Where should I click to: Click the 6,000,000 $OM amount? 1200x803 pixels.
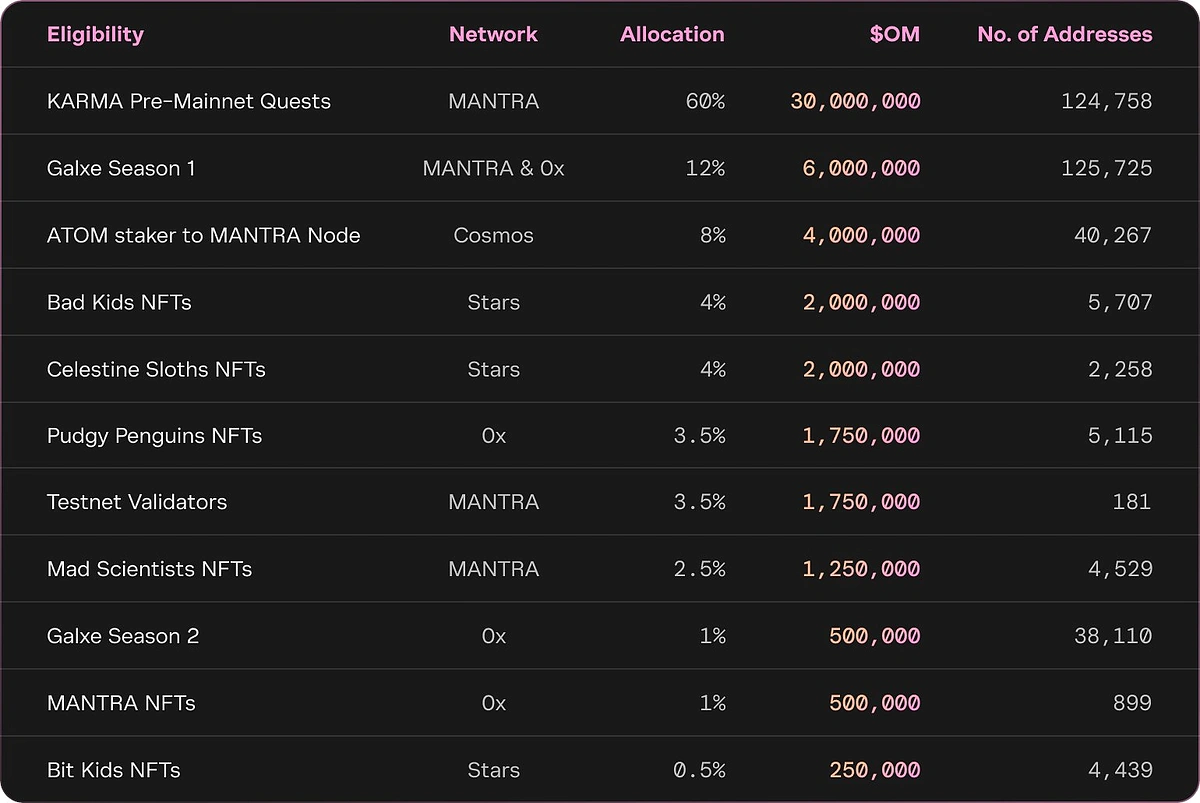861,168
